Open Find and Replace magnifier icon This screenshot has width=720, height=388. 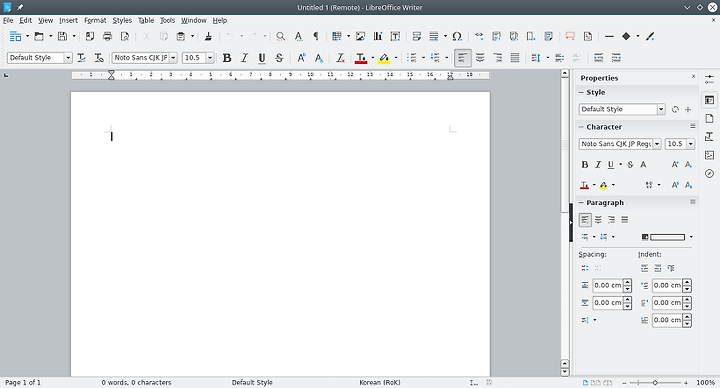point(280,36)
